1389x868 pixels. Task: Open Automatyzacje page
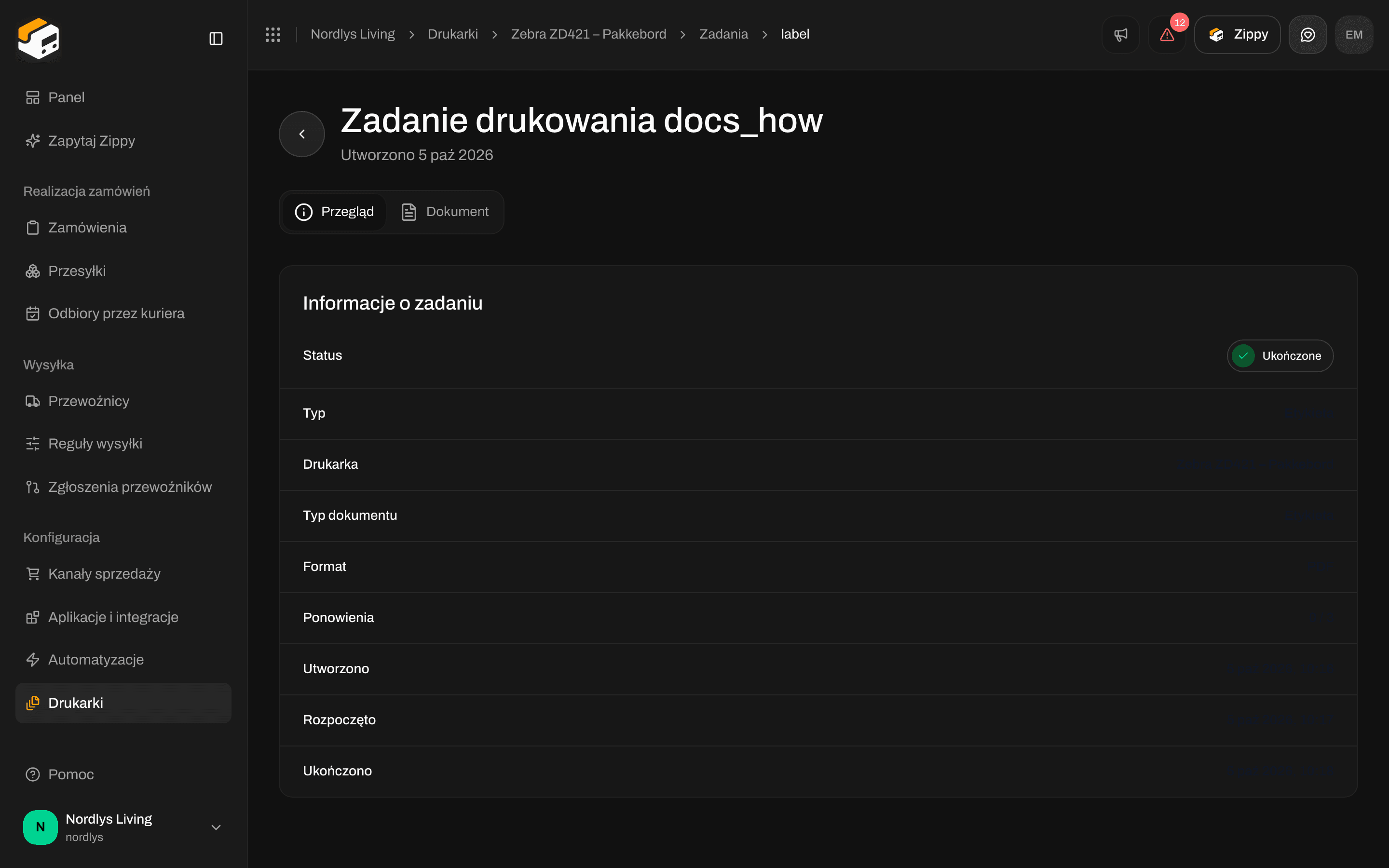(123, 660)
